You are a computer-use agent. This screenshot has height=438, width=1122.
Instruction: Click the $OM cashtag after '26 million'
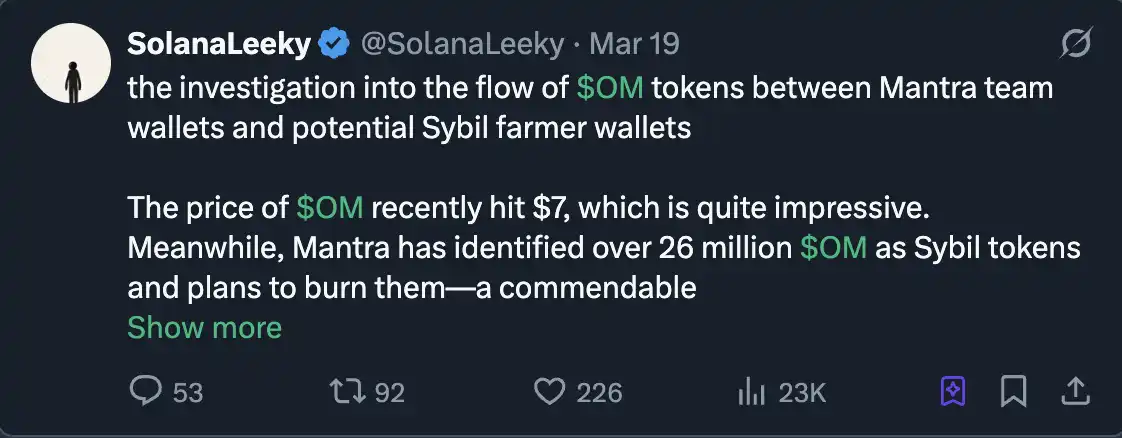pyautogui.click(x=833, y=248)
